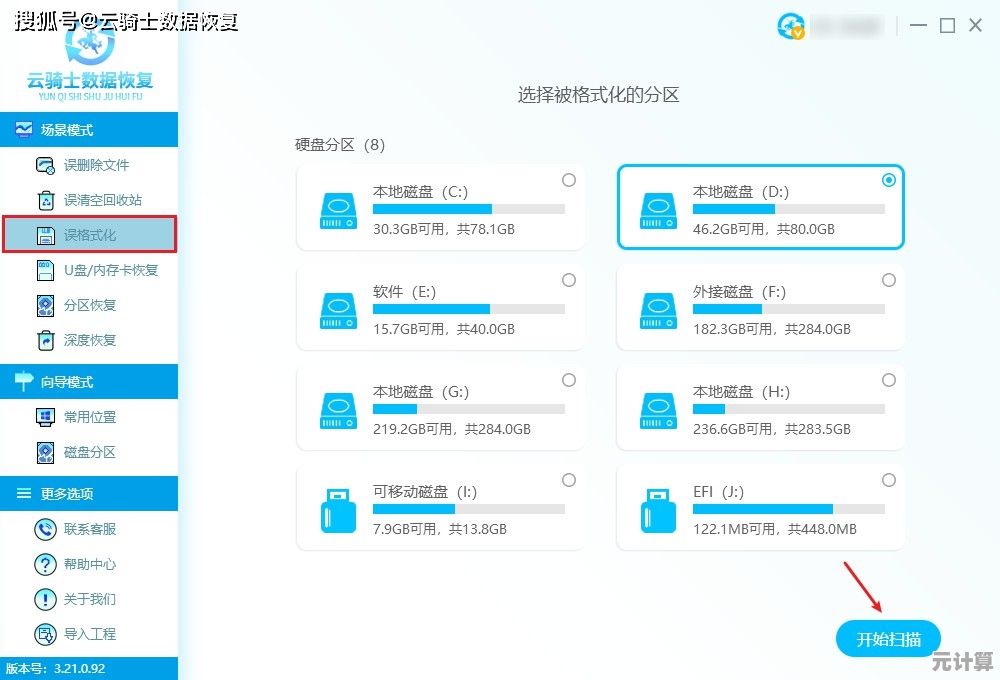Click the 误格式化 floppy disk icon
Image resolution: width=1000 pixels, height=680 pixels.
45,235
